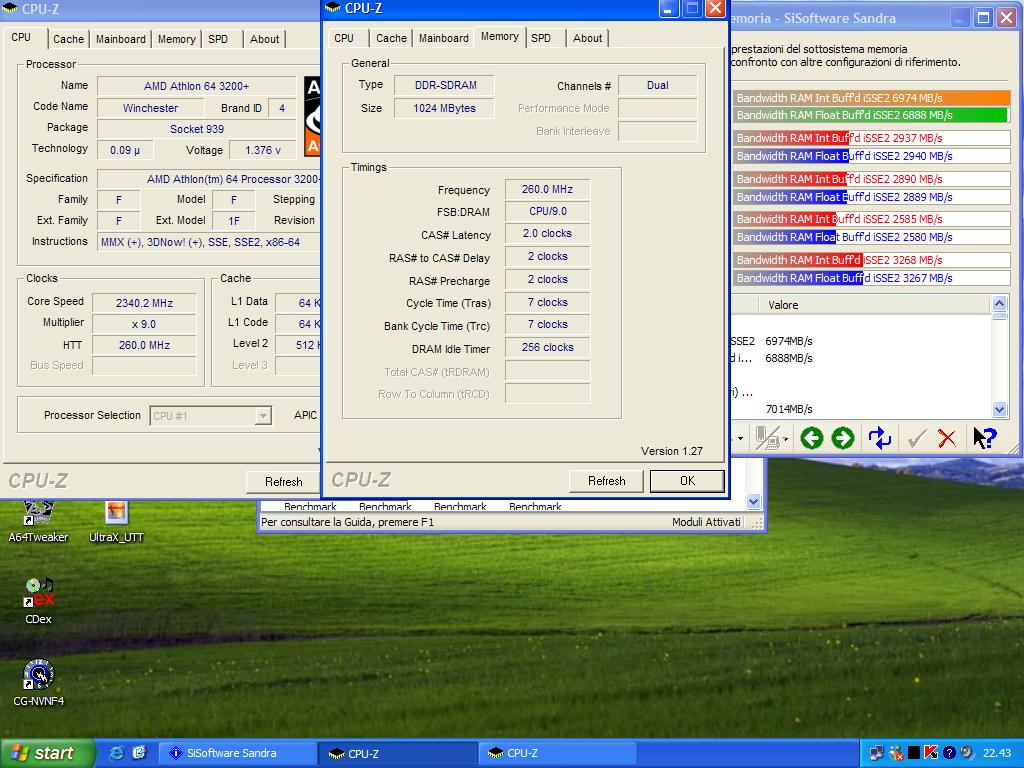Screen dimensions: 1024x768
Task: Click Refresh in the front CPU-Z window
Action: click(x=606, y=481)
